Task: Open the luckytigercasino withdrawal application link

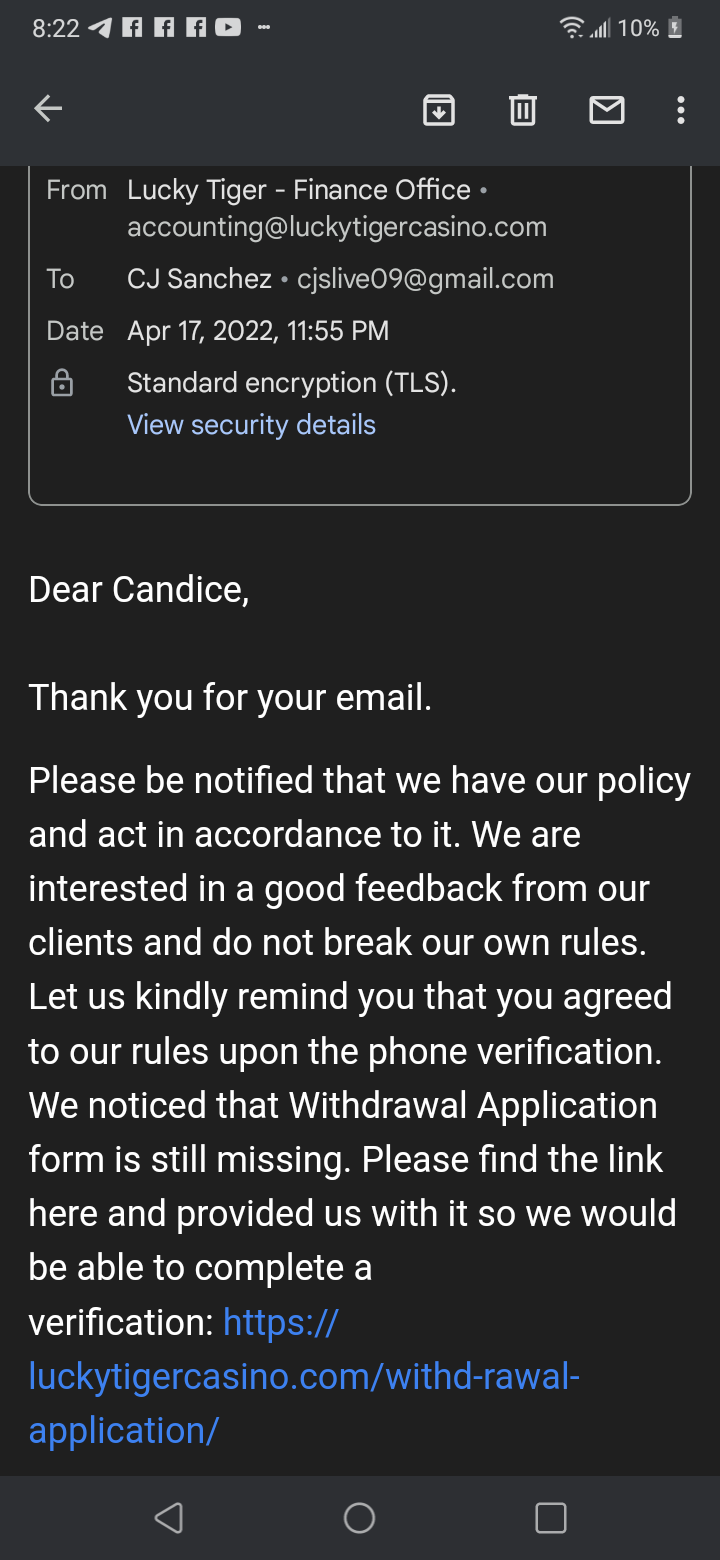Action: (304, 1377)
